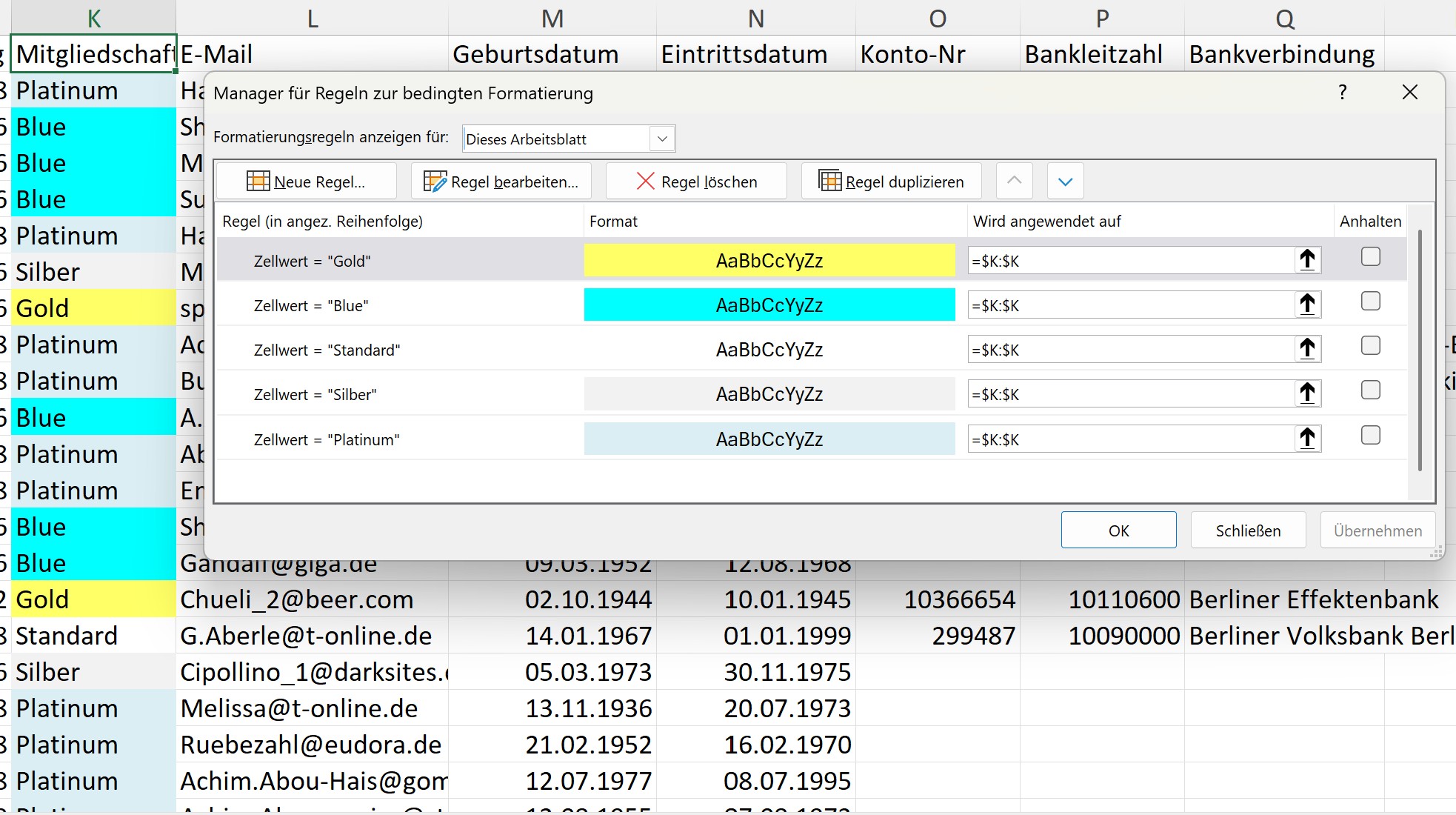Duplicate rule via Regel duplizieren
The image size is (1456, 815).
[891, 182]
